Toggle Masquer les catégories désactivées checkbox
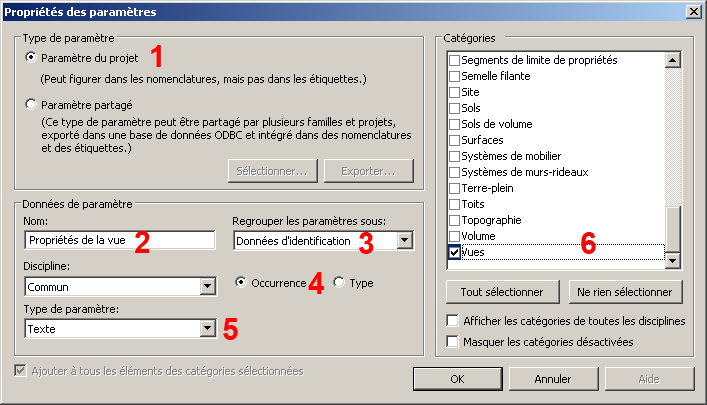The height and width of the screenshot is (405, 707). coord(454,342)
